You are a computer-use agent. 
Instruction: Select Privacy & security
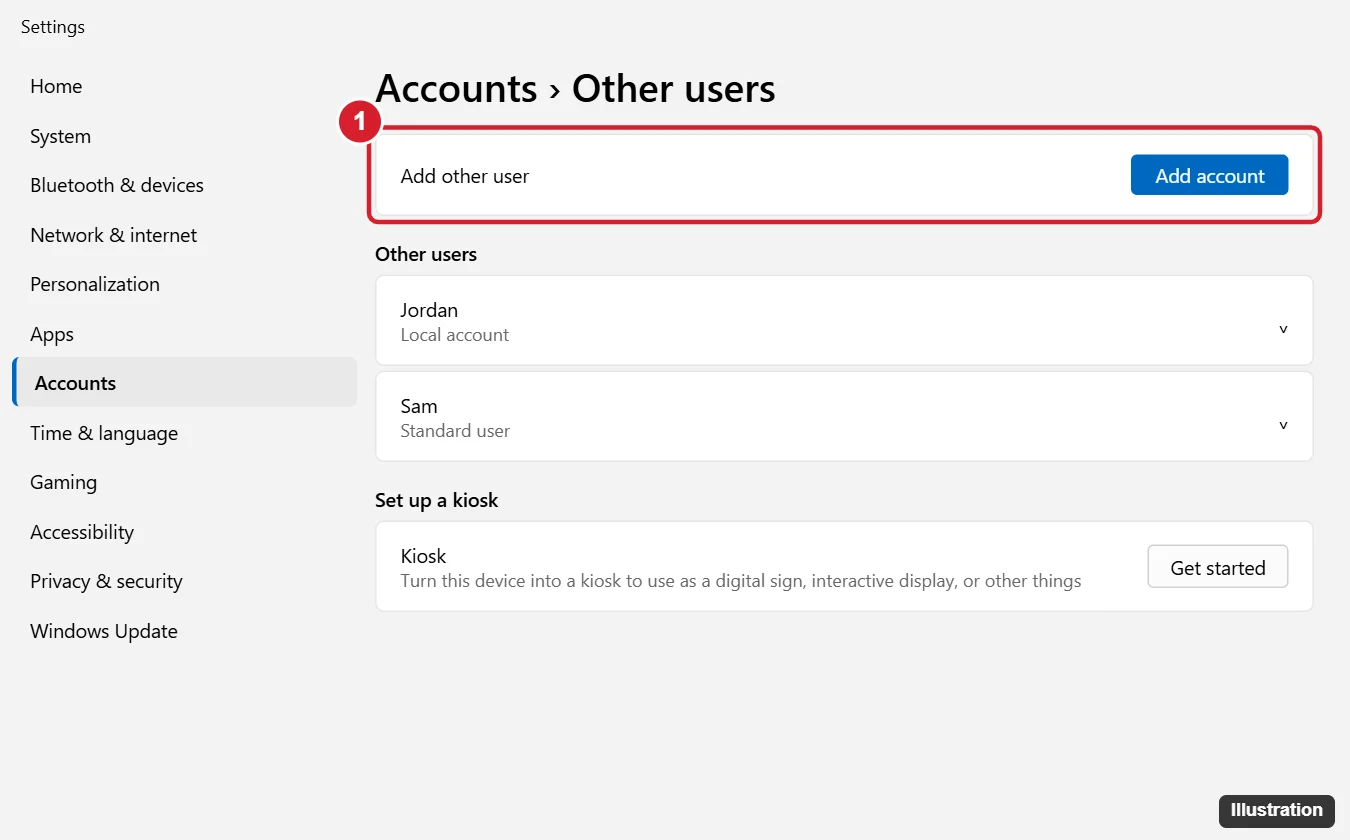point(106,581)
